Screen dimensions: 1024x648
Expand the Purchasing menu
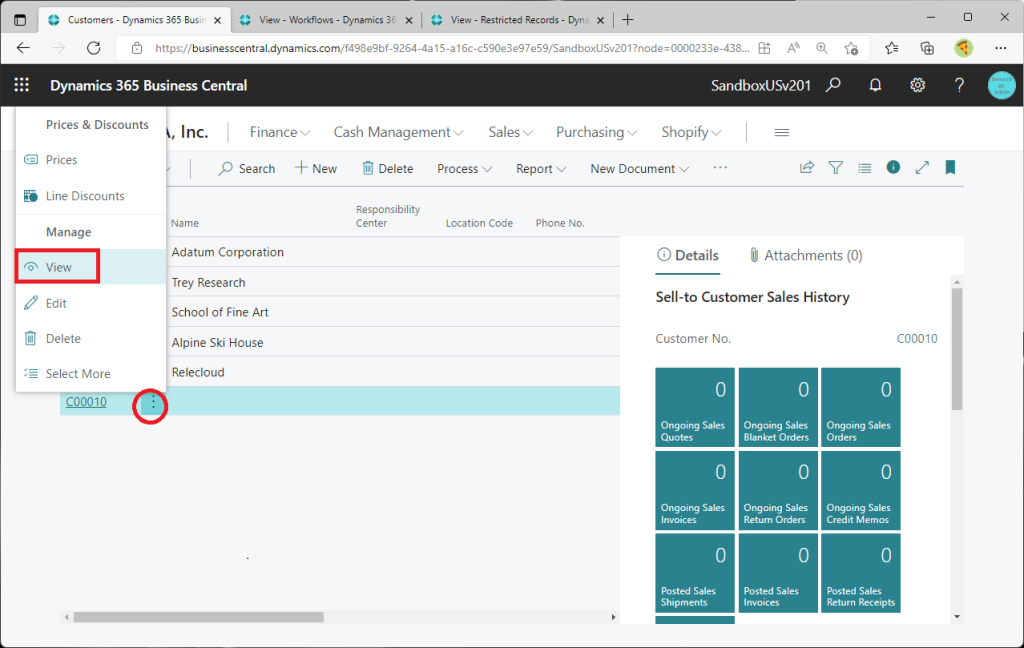596,132
